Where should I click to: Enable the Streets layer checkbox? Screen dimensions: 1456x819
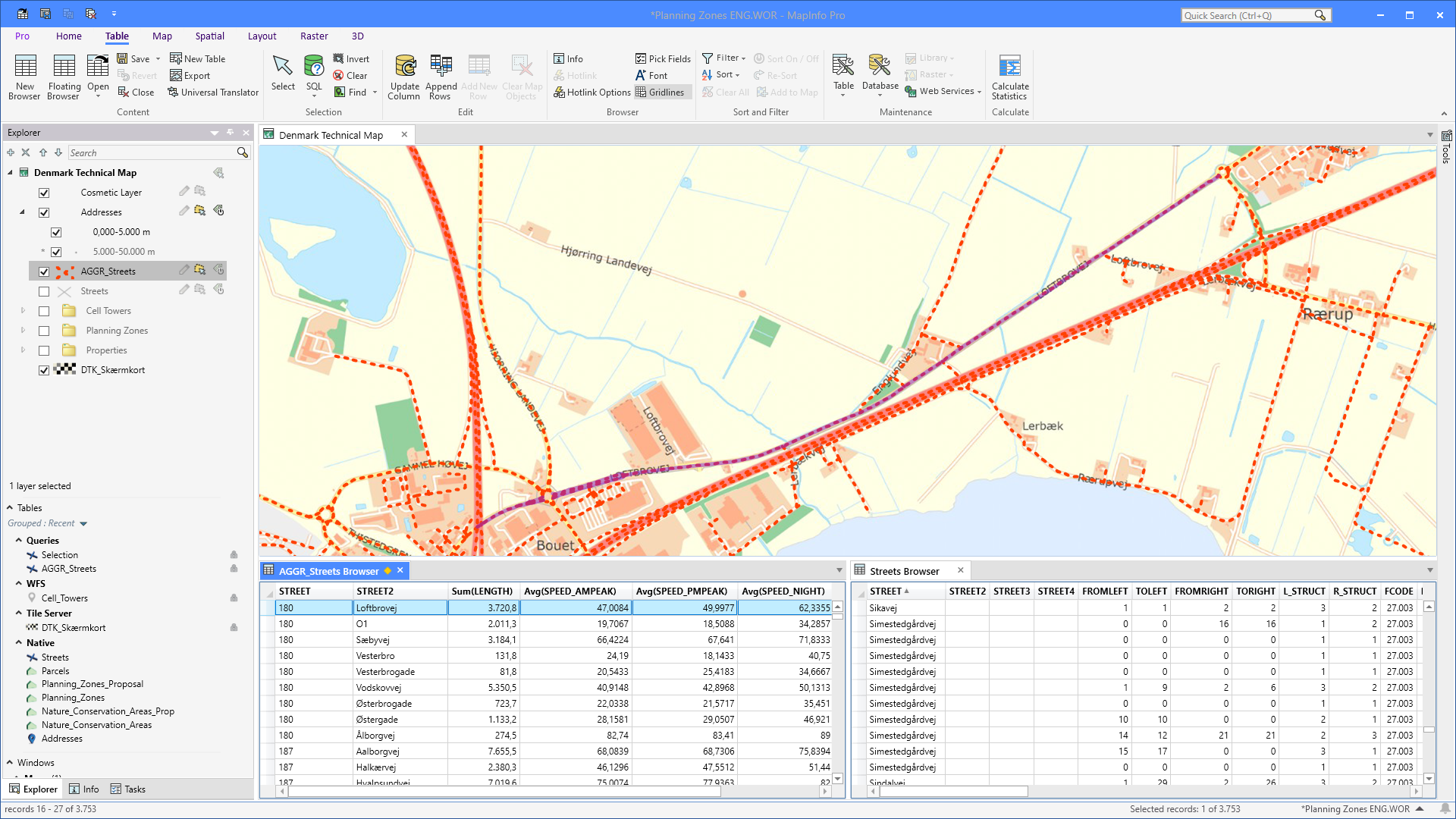click(44, 291)
